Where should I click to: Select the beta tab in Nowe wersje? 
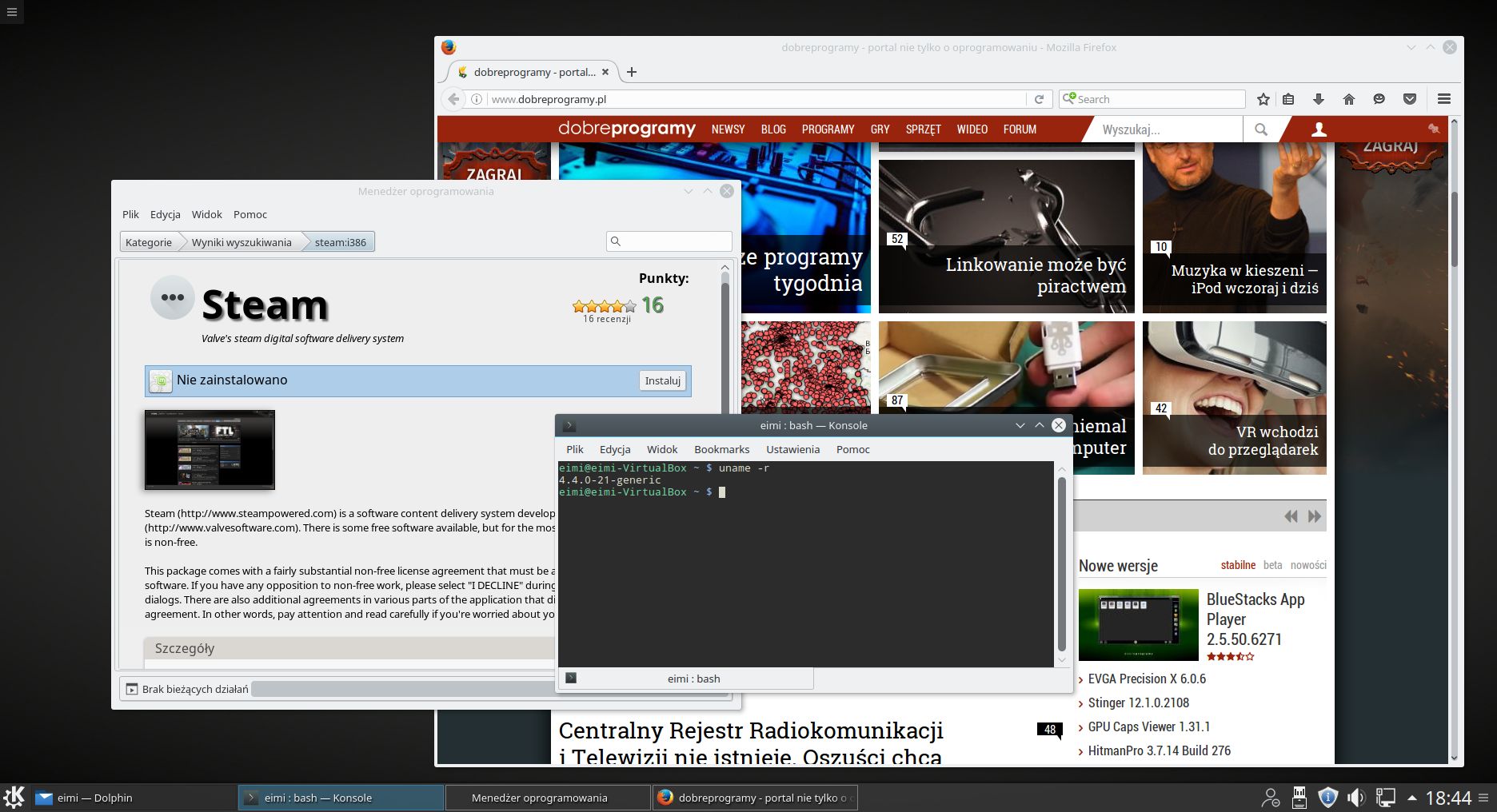coord(1273,565)
